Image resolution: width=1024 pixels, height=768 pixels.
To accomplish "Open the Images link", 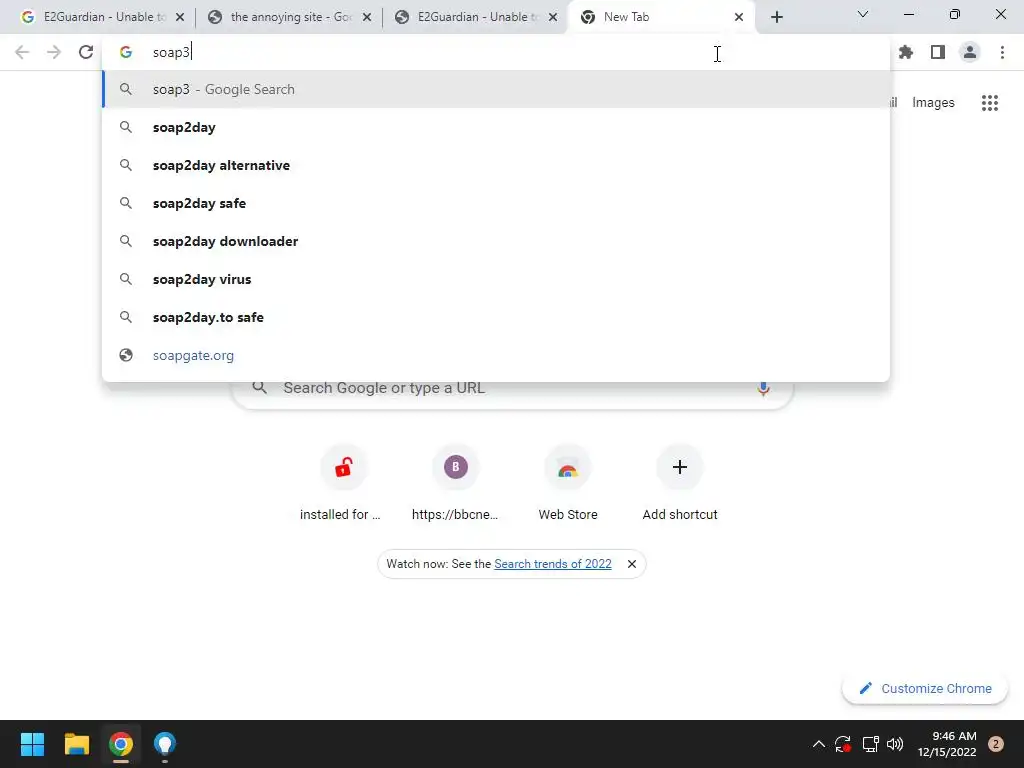I will click(x=933, y=103).
